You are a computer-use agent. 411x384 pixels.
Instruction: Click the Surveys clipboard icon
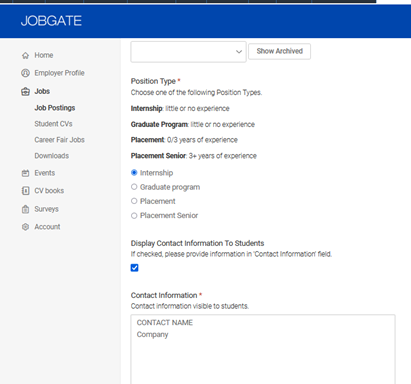pos(25,209)
